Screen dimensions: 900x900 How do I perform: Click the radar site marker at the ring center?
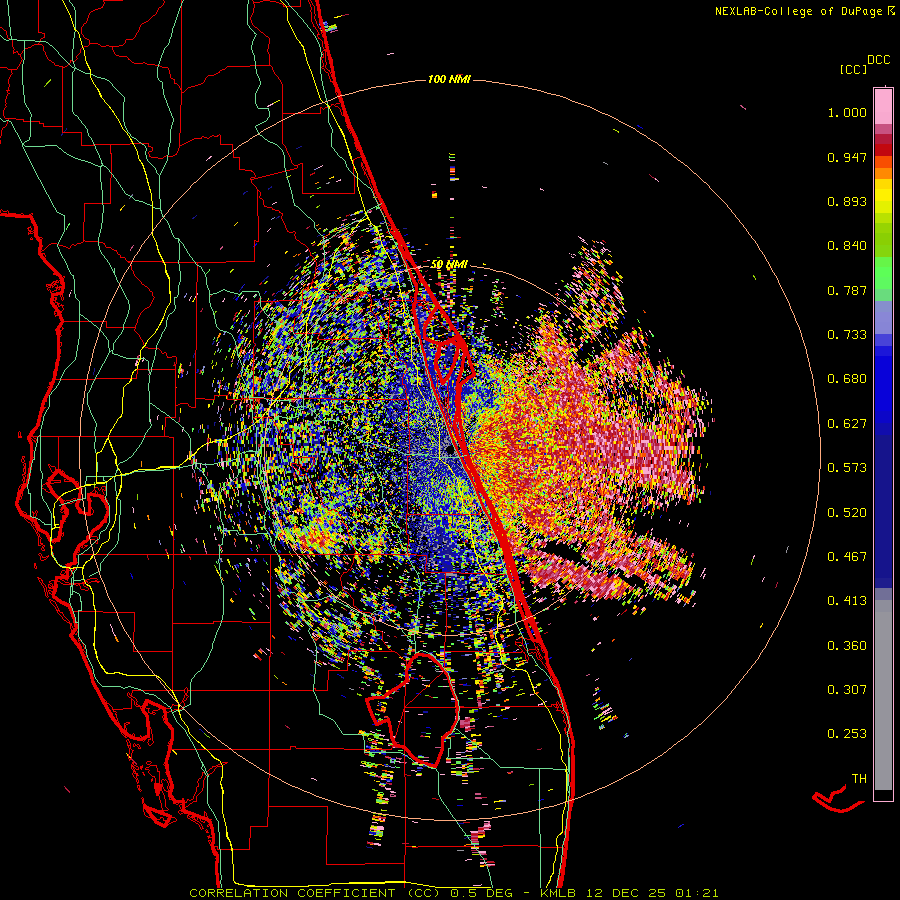[x=450, y=452]
